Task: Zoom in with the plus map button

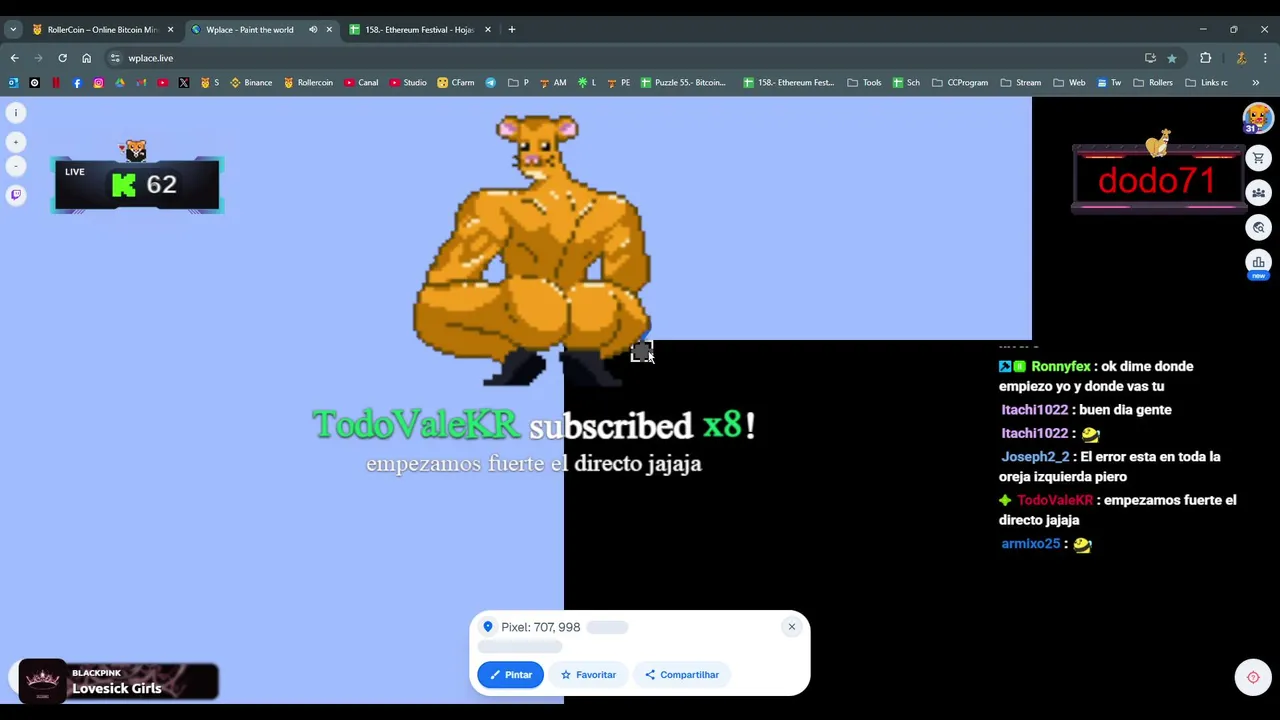Action: tap(16, 142)
